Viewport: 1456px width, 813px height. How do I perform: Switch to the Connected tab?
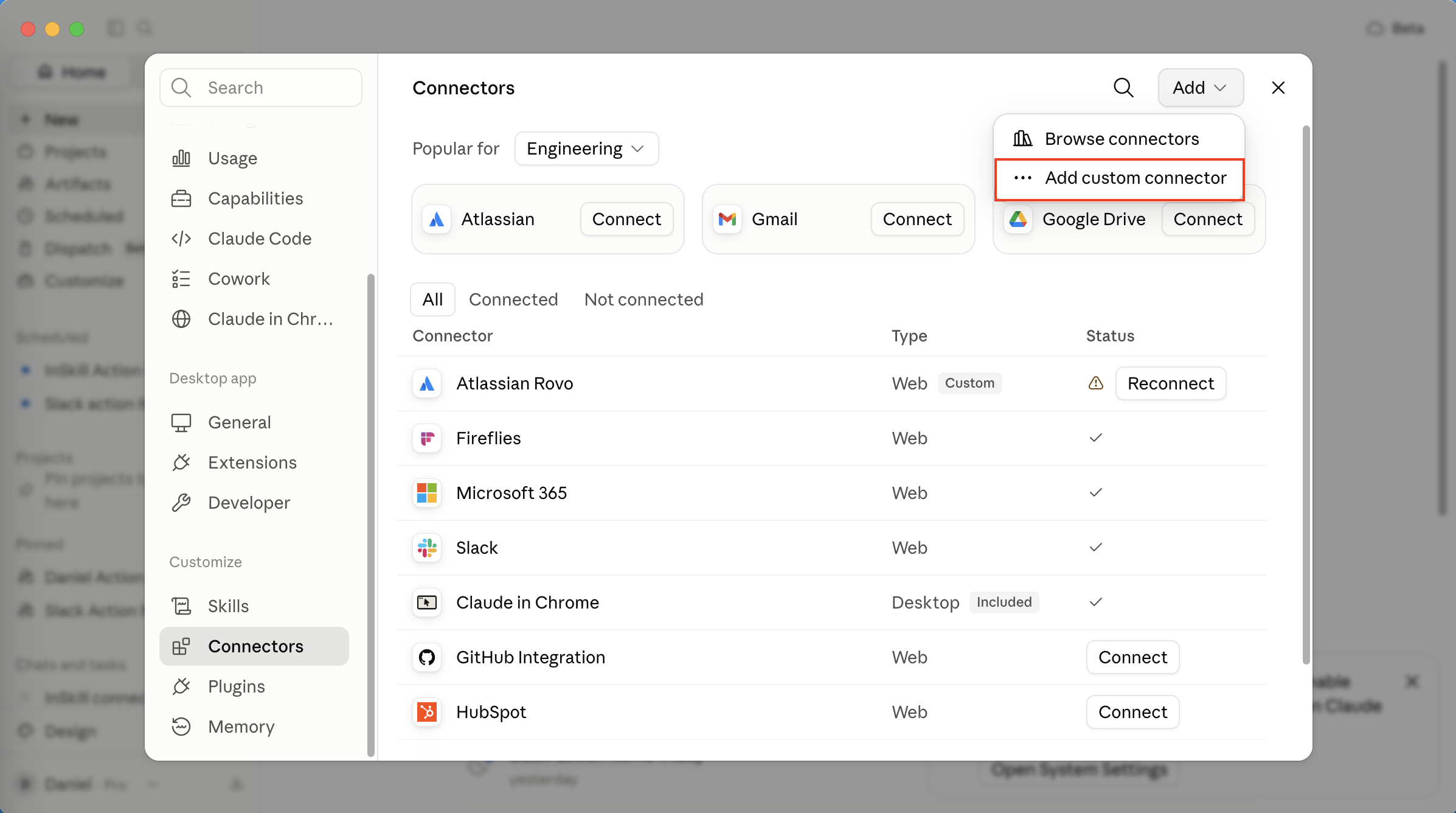513,299
